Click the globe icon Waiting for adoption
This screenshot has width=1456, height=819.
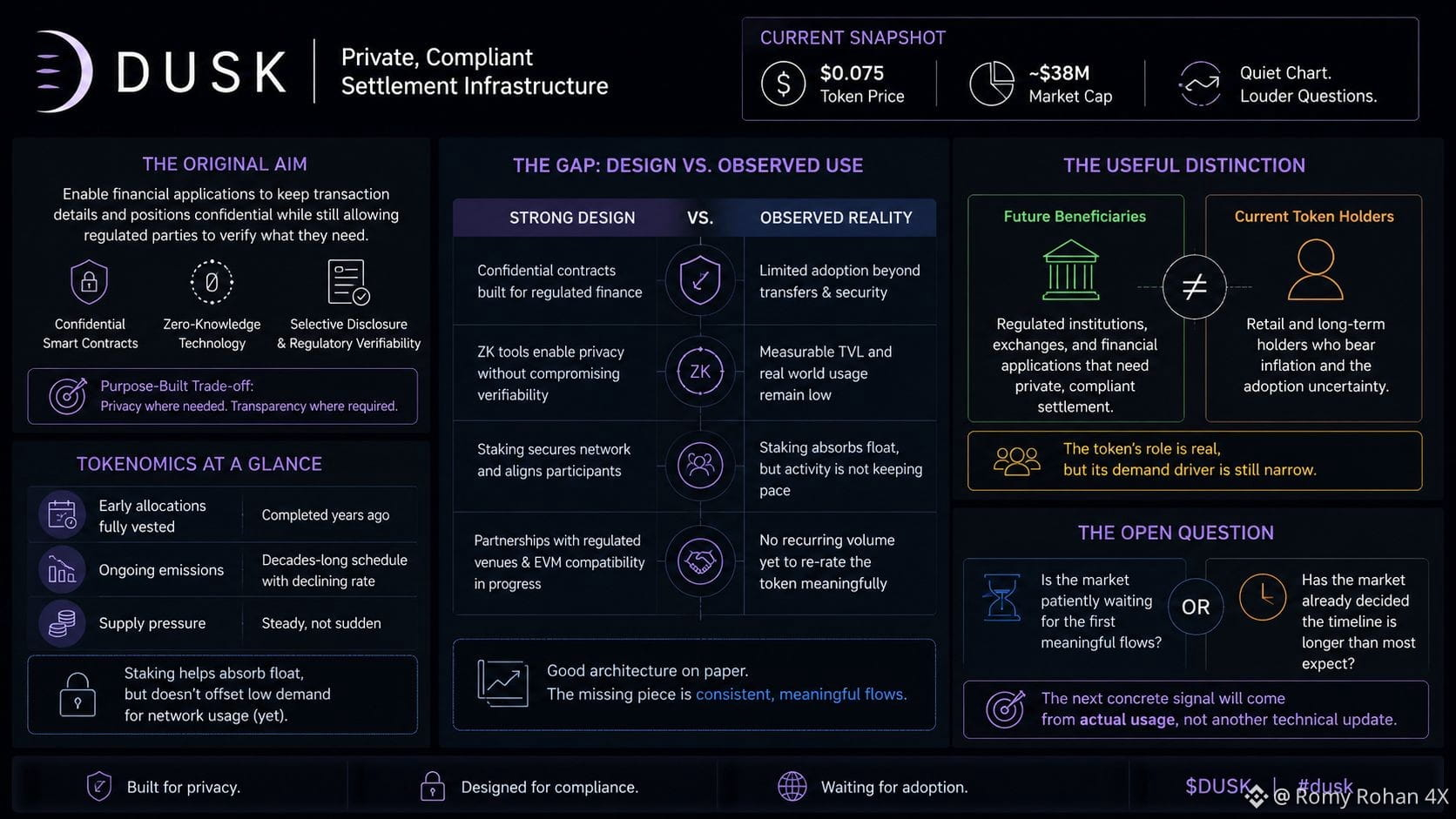pyautogui.click(x=792, y=786)
